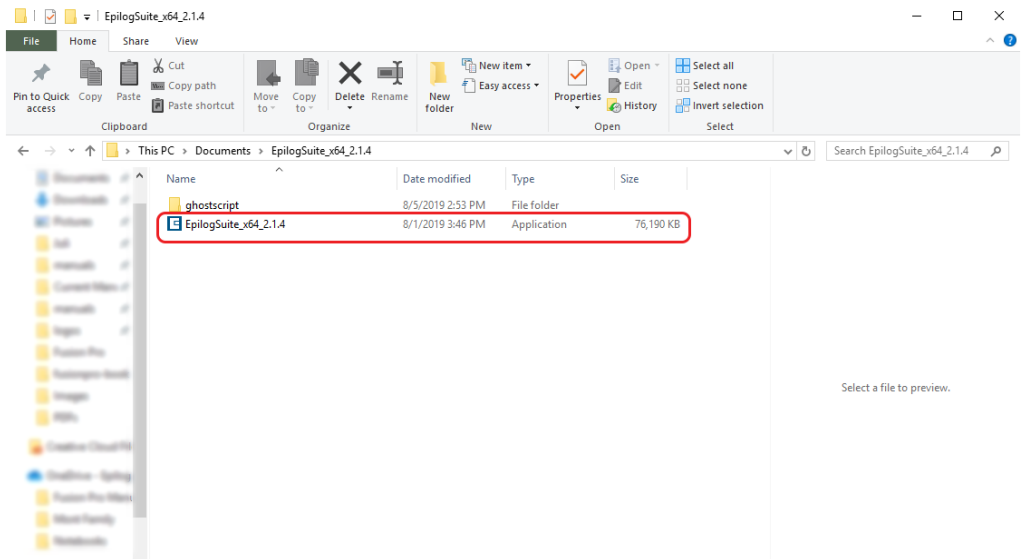Image resolution: width=1025 pixels, height=559 pixels.
Task: Open Quick Access Toolbar customize arrow
Action: tap(86, 17)
